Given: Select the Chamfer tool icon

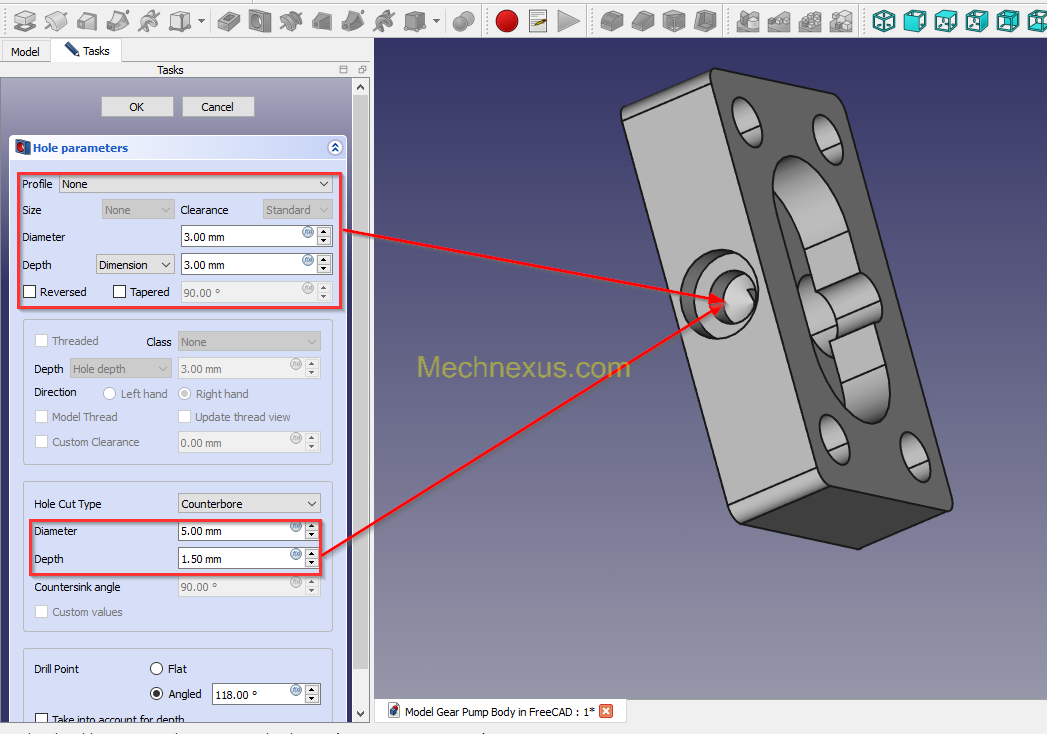Looking at the screenshot, I should click(643, 21).
